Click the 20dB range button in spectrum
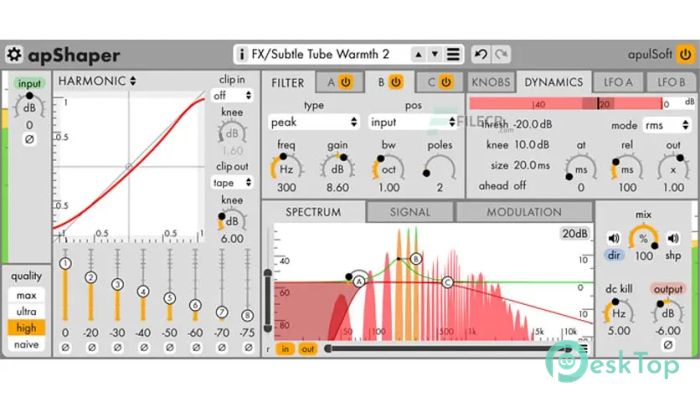The width and height of the screenshot is (700, 400). (575, 233)
